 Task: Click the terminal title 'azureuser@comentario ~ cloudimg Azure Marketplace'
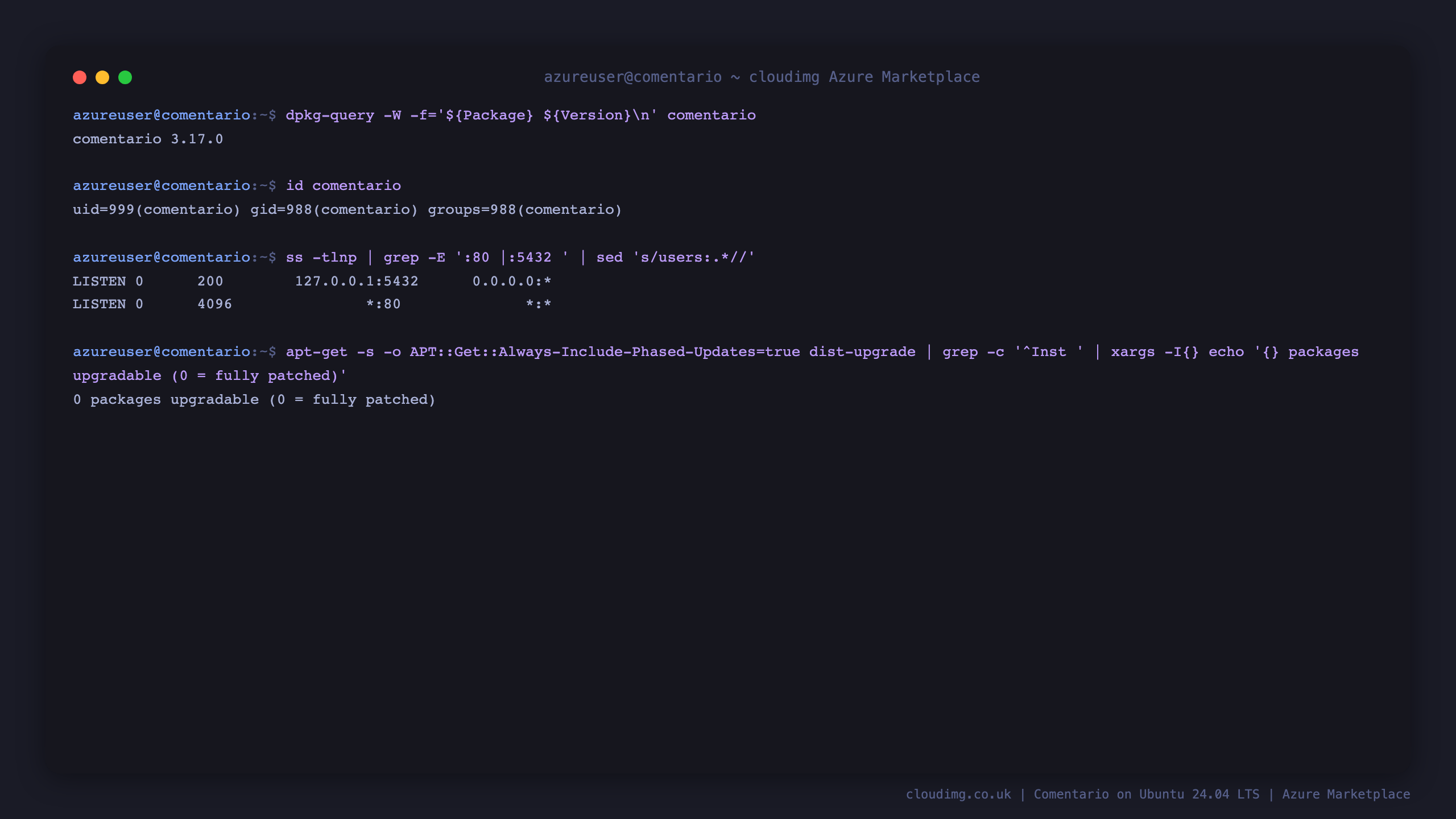[762, 77]
